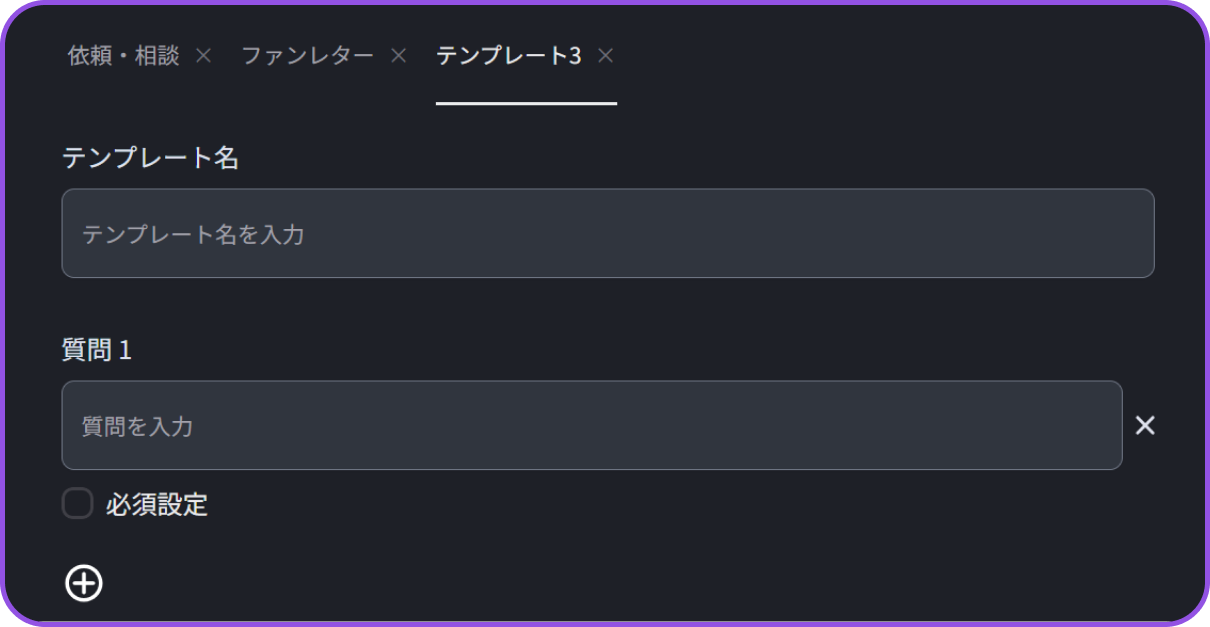Image resolution: width=1210 pixels, height=627 pixels.
Task: Select the テンプレート3 tab
Action: pyautogui.click(x=508, y=56)
